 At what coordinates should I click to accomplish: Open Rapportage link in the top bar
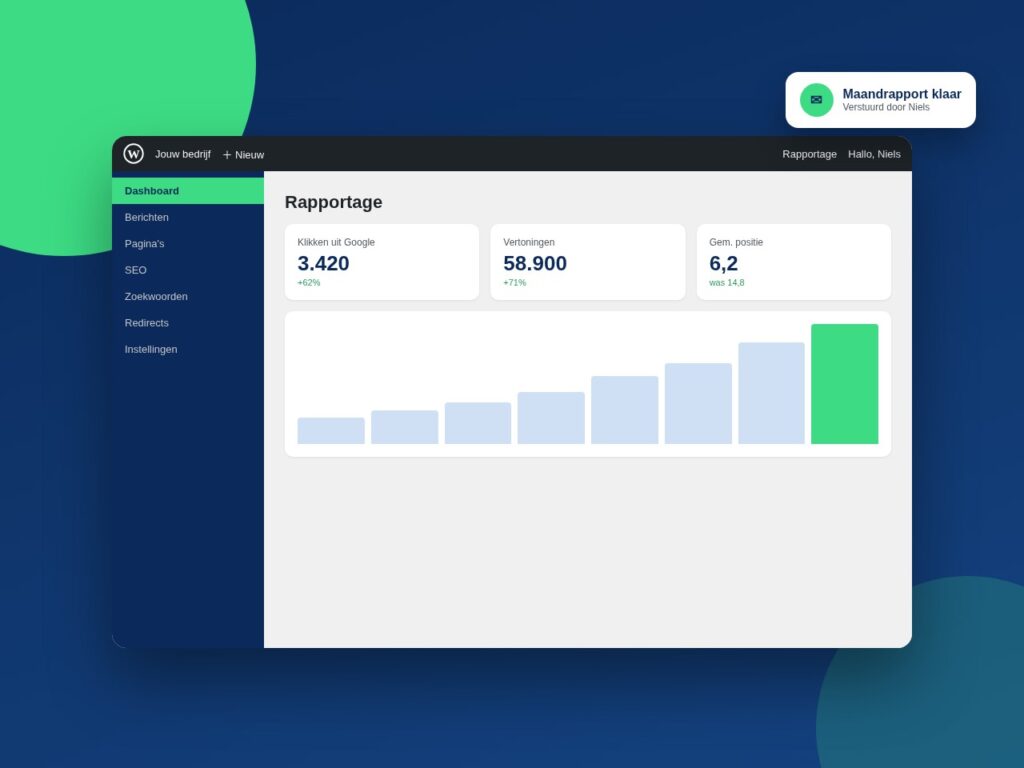809,154
